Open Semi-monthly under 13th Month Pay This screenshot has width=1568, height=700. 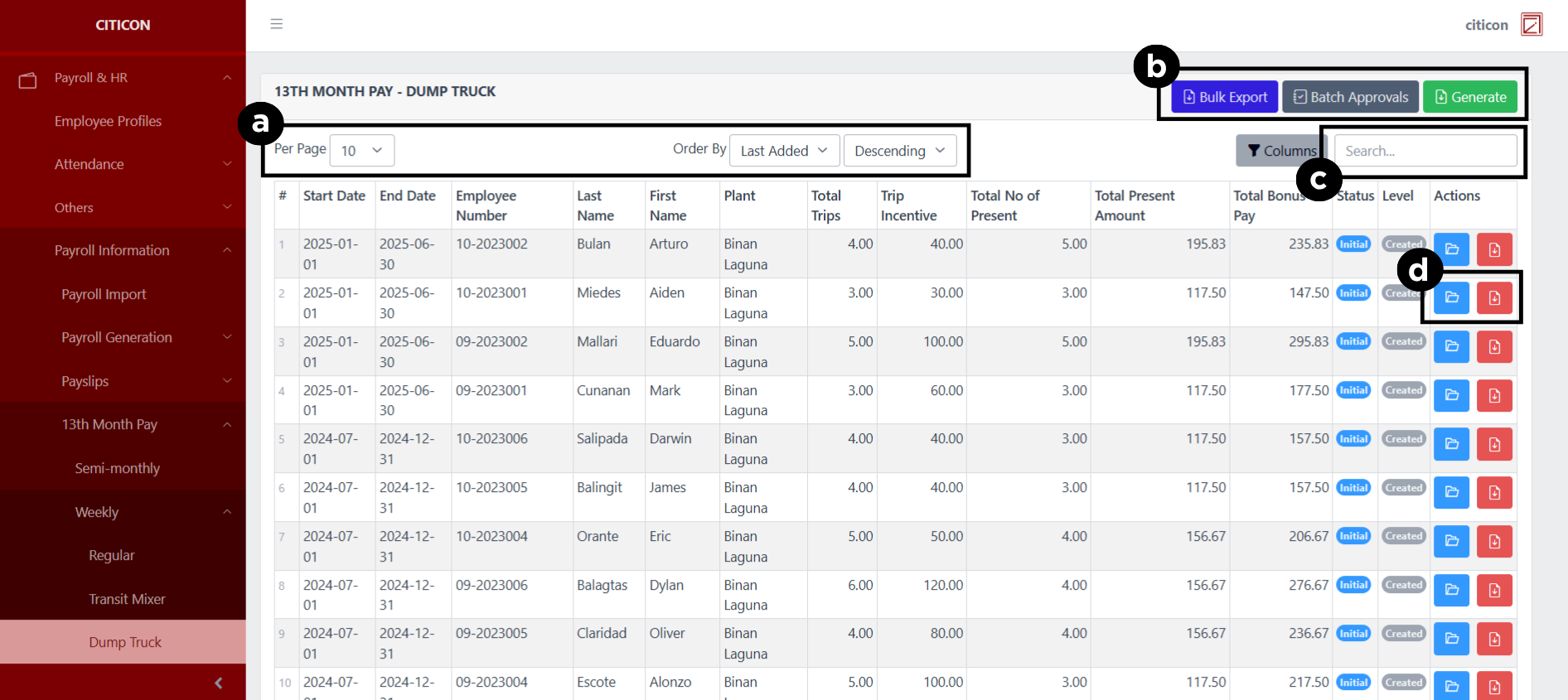(x=117, y=468)
